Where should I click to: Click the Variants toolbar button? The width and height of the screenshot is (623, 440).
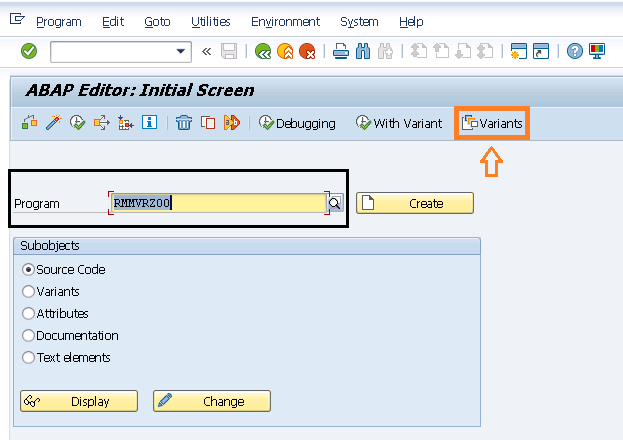(x=492, y=123)
